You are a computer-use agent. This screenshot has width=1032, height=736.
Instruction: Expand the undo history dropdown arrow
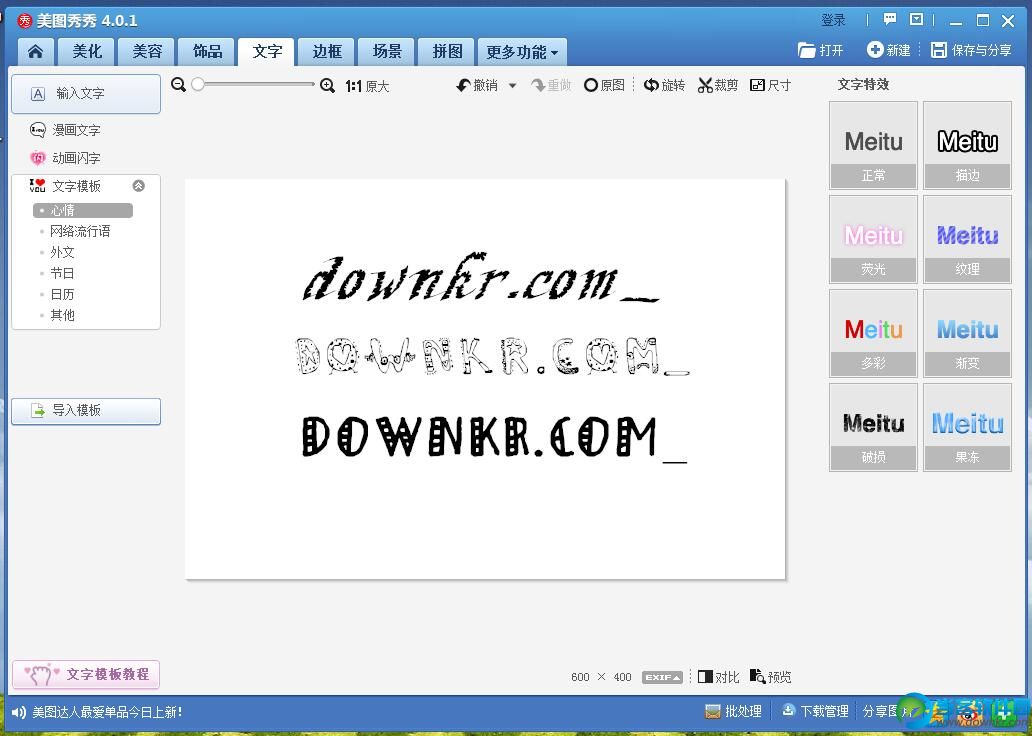point(513,86)
